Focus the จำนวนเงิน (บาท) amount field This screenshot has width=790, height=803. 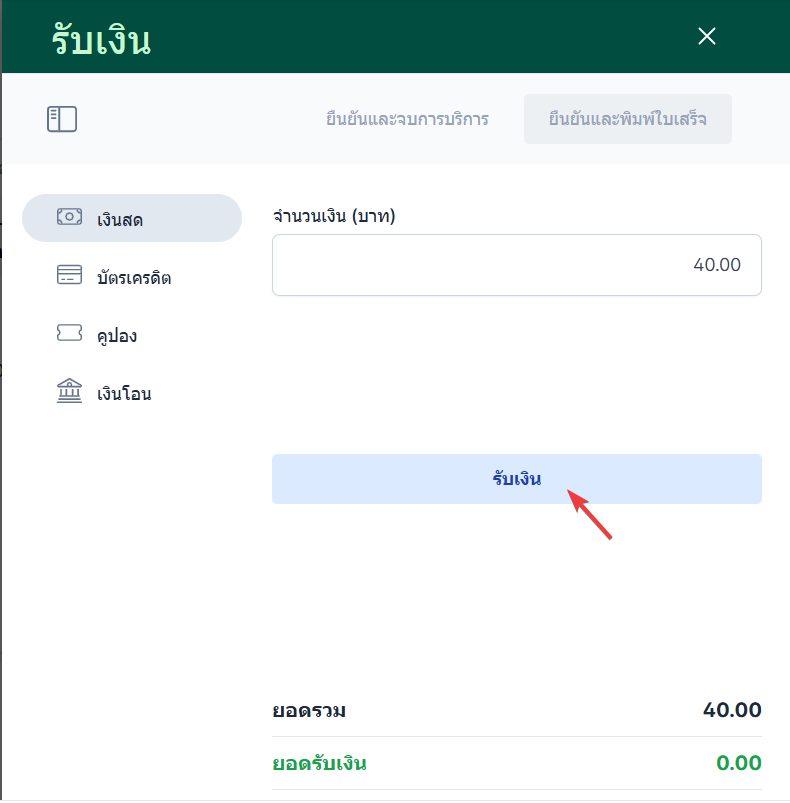pyautogui.click(x=517, y=265)
